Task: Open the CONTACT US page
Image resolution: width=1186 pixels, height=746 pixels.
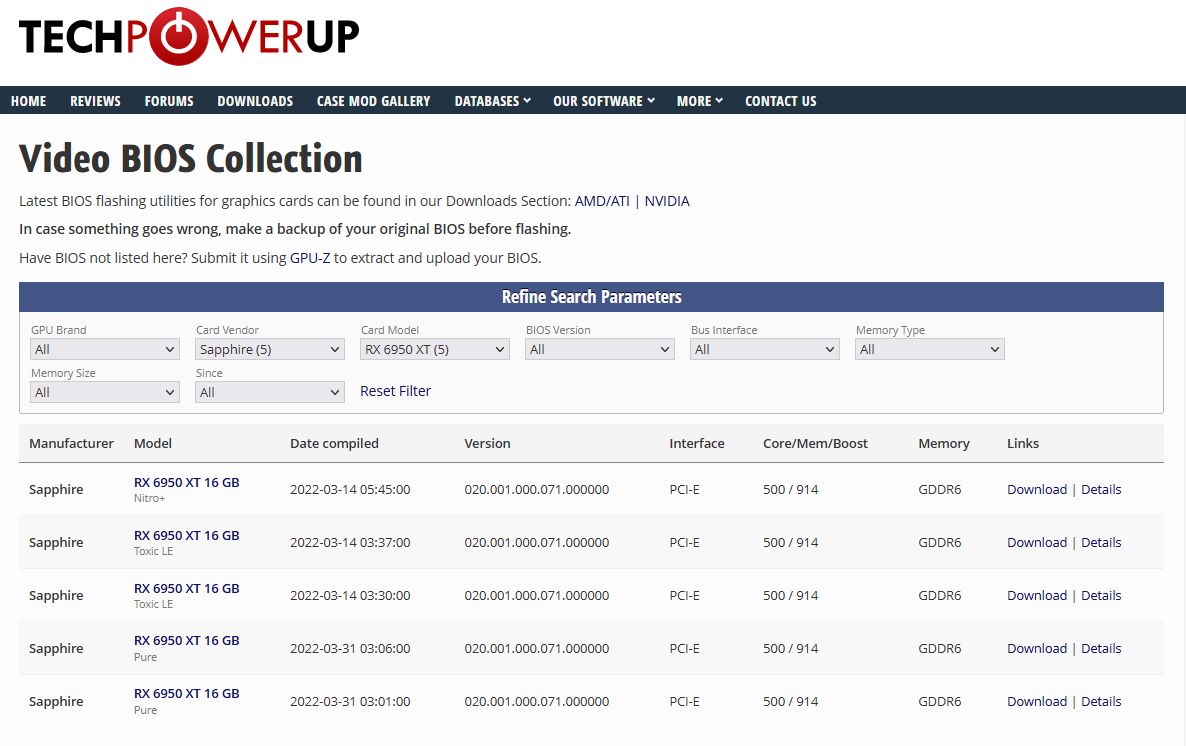Action: click(781, 101)
